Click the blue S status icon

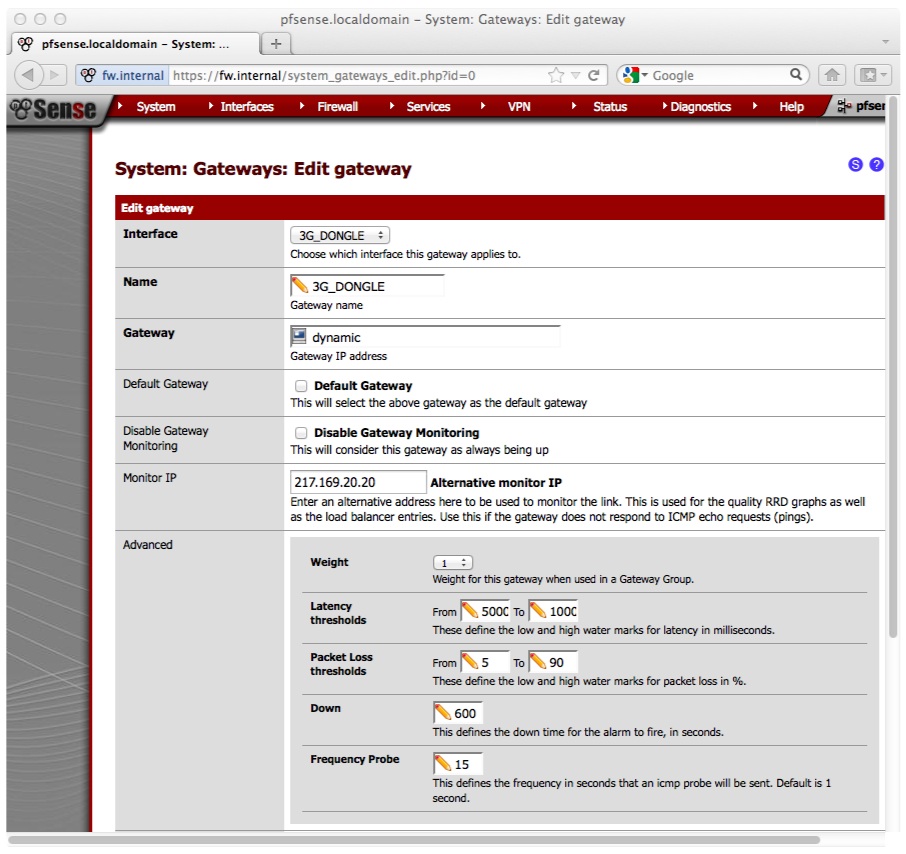click(855, 165)
